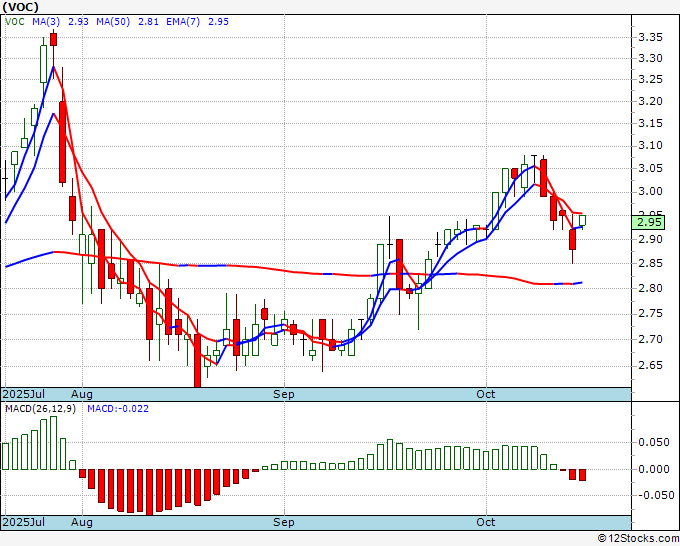Image resolution: width=680 pixels, height=546 pixels.
Task: Click the 0.050 MACD axis label
Action: [x=654, y=442]
